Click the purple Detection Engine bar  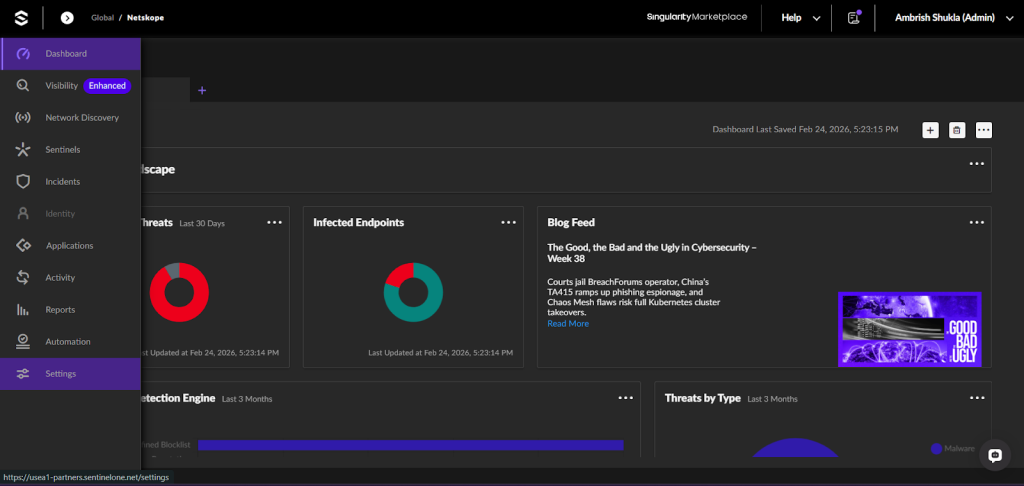[x=411, y=445]
